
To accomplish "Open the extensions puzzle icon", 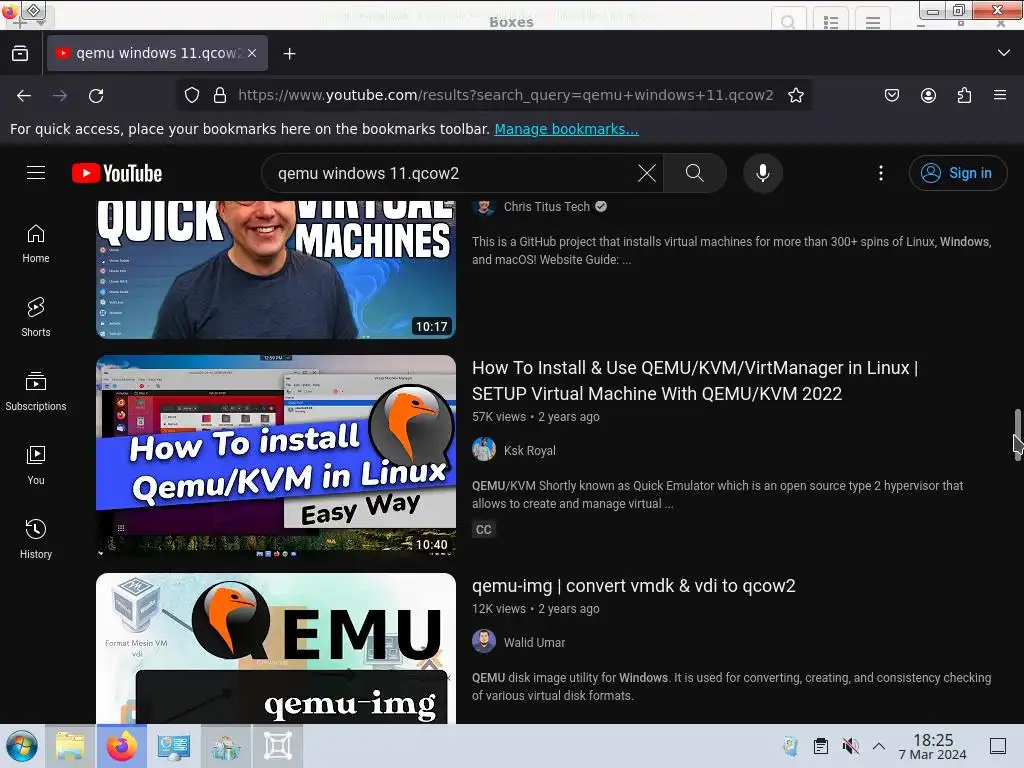I will pyautogui.click(x=964, y=95).
